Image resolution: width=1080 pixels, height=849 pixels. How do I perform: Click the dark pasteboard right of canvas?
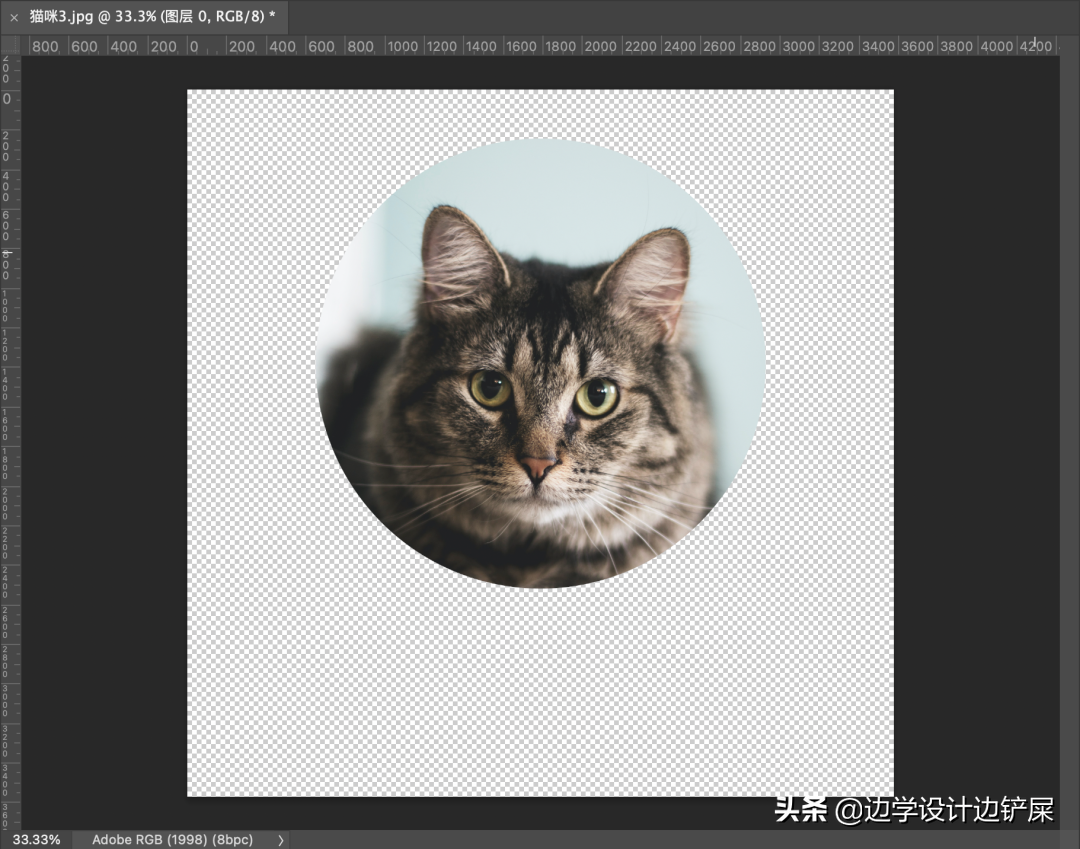(975, 400)
